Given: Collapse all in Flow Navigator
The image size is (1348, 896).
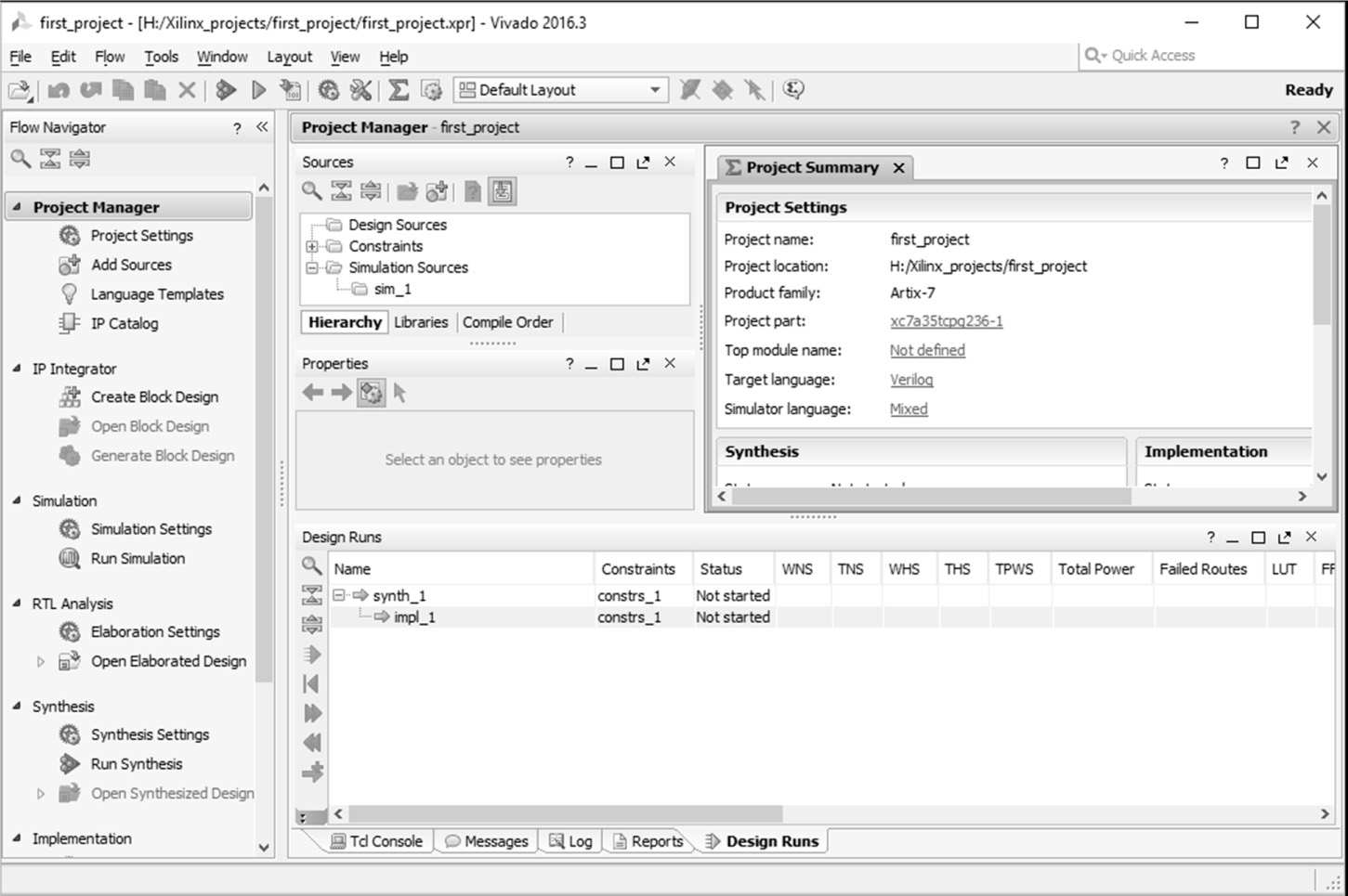Looking at the screenshot, I should click(x=50, y=159).
